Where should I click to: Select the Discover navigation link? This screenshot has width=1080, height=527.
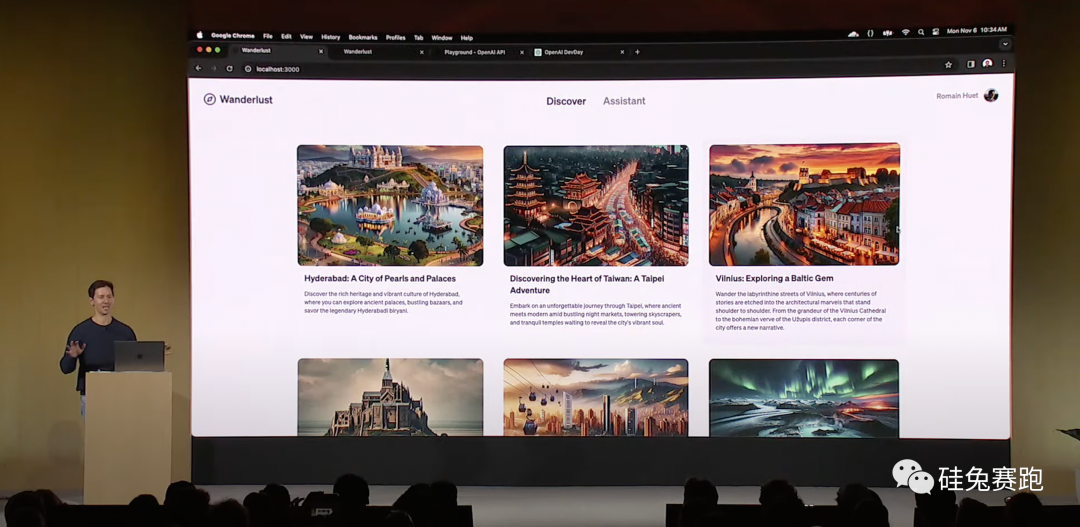(x=566, y=101)
